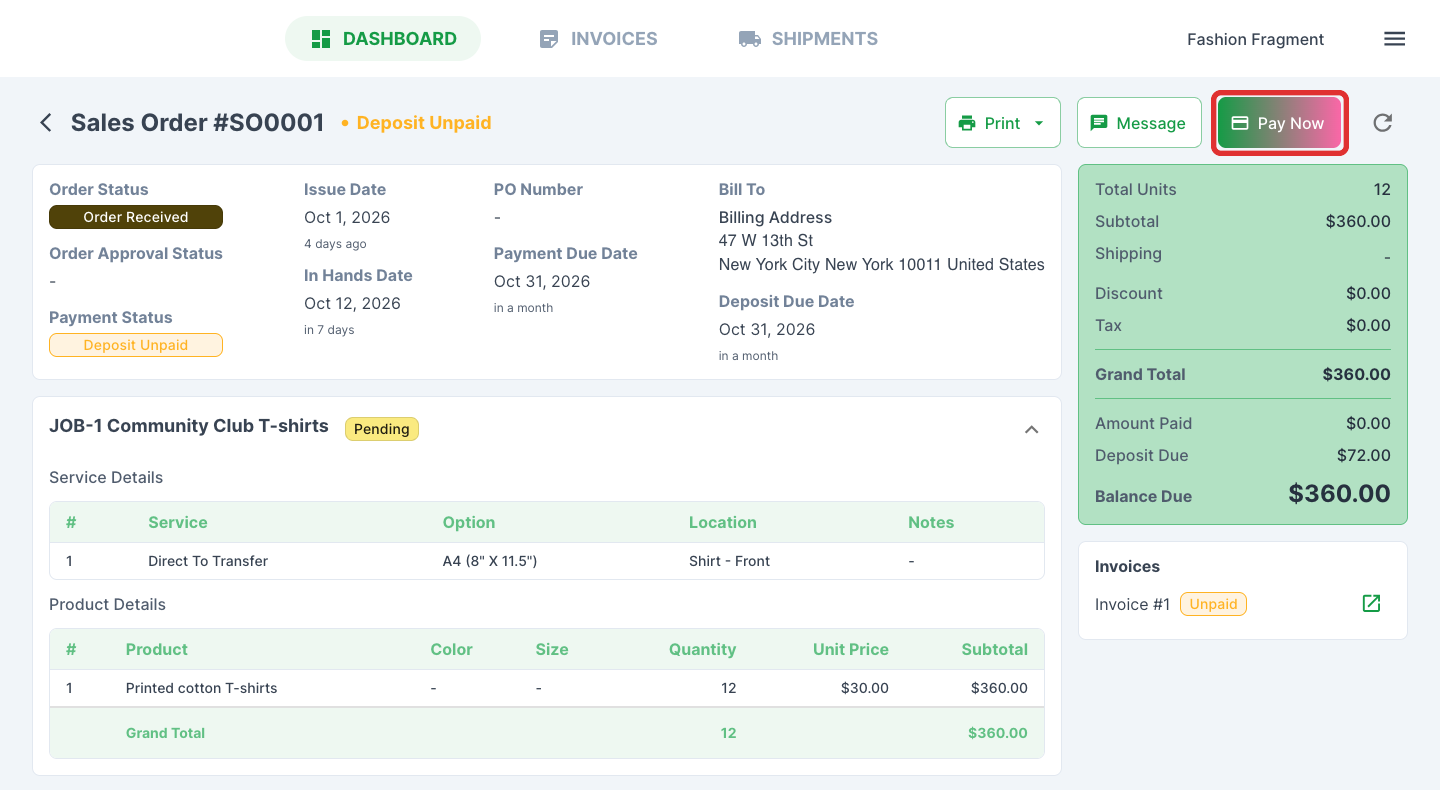Click the Sales Order #SO0001 title
The height and width of the screenshot is (790, 1440).
point(198,123)
